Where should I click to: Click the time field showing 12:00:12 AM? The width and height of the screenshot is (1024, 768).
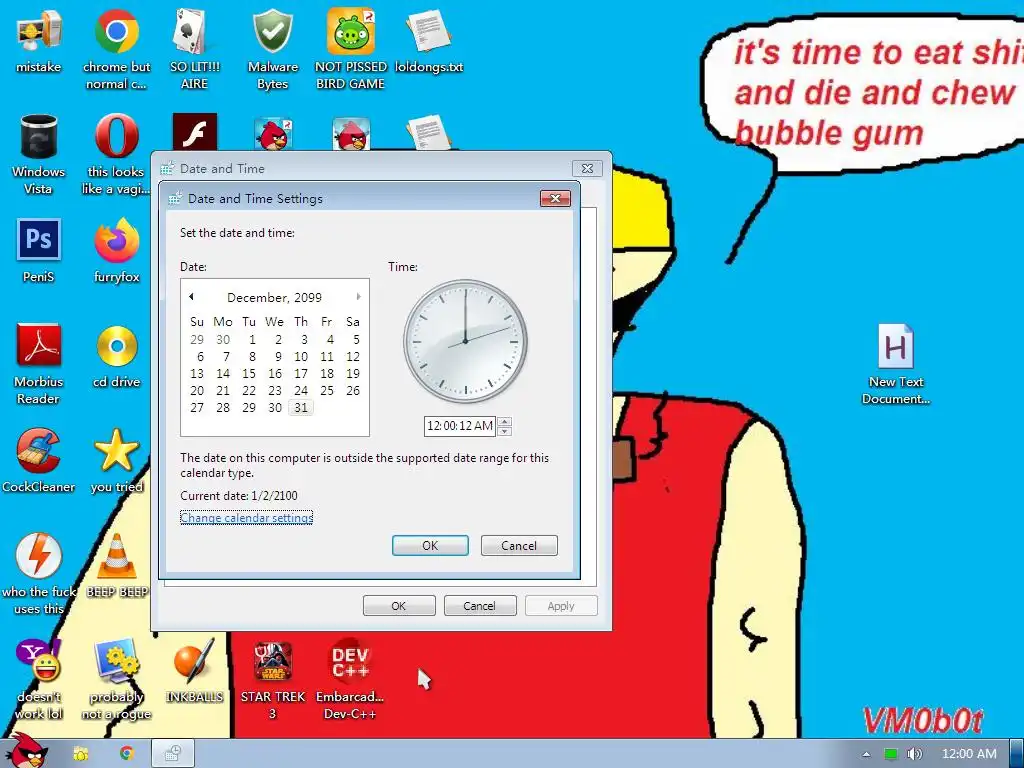tap(460, 426)
